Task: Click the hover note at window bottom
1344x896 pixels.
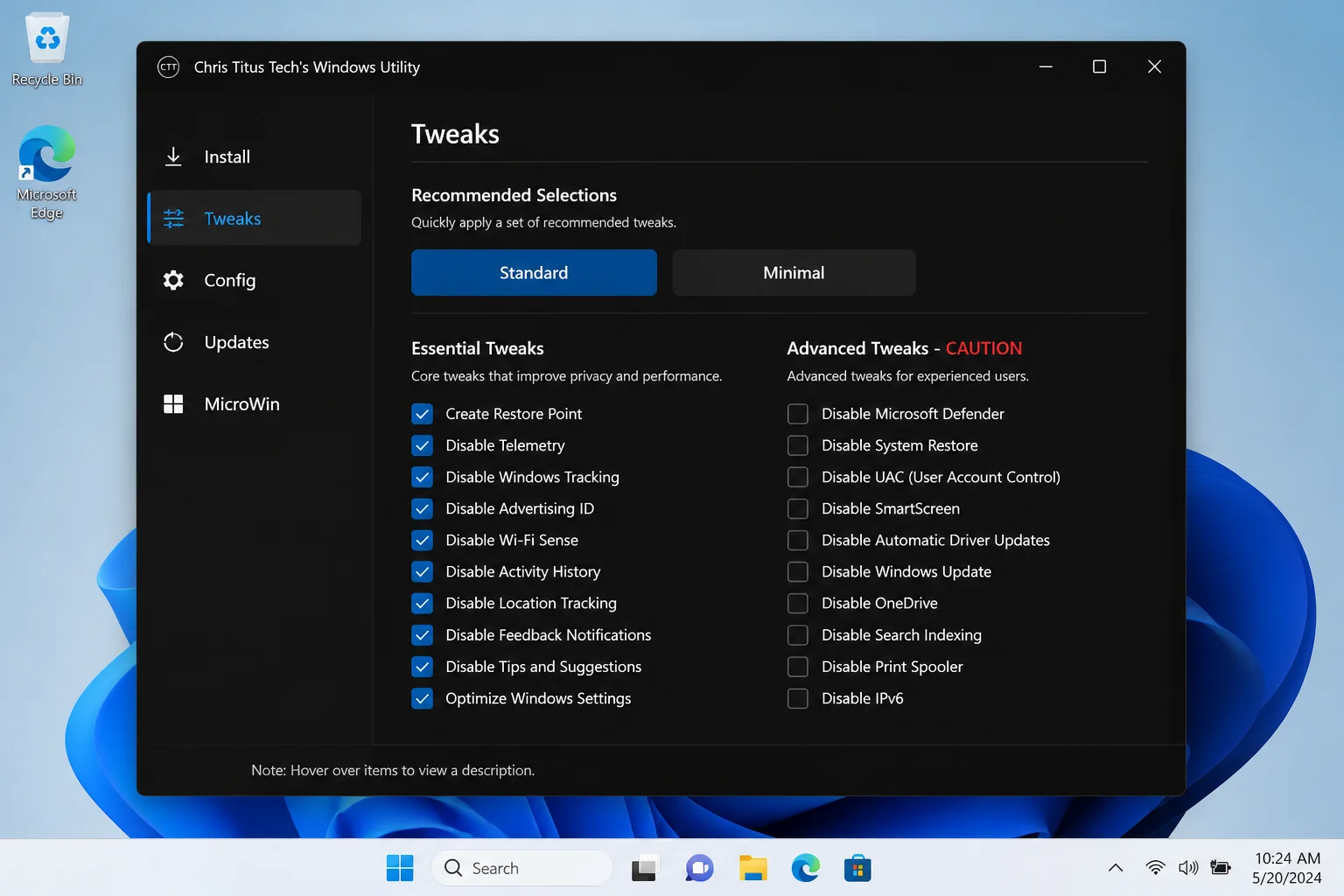Action: [393, 770]
